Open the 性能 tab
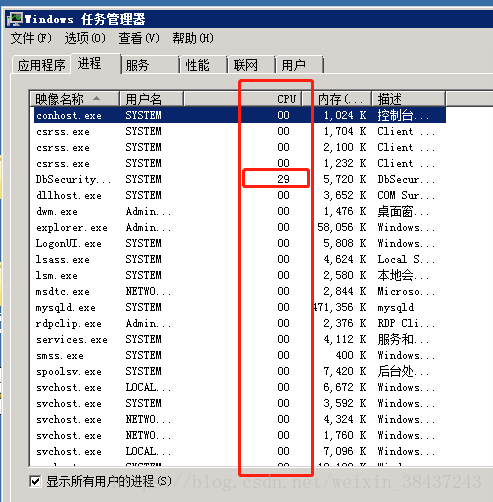 (203, 65)
